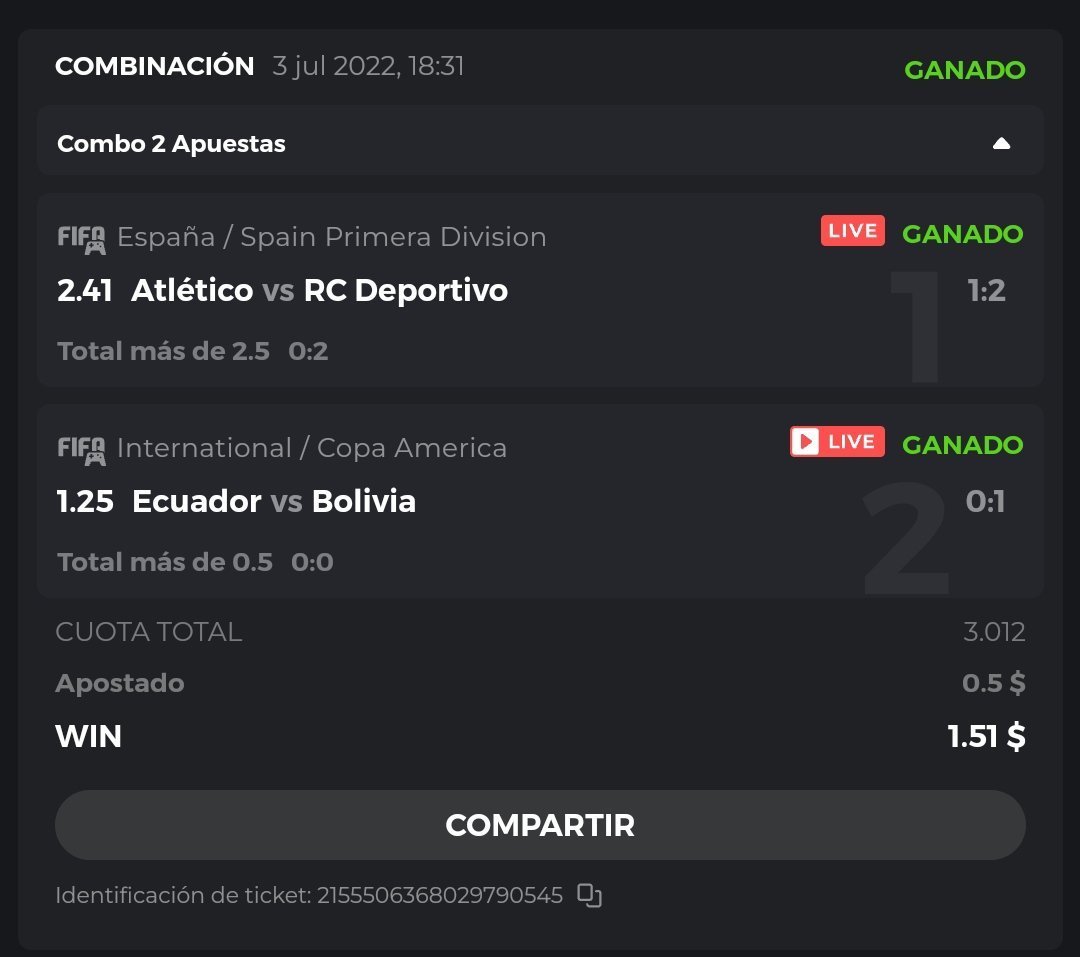This screenshot has width=1080, height=957.
Task: Click the FIFA icon beside Spain Primera Division
Action: click(81, 238)
